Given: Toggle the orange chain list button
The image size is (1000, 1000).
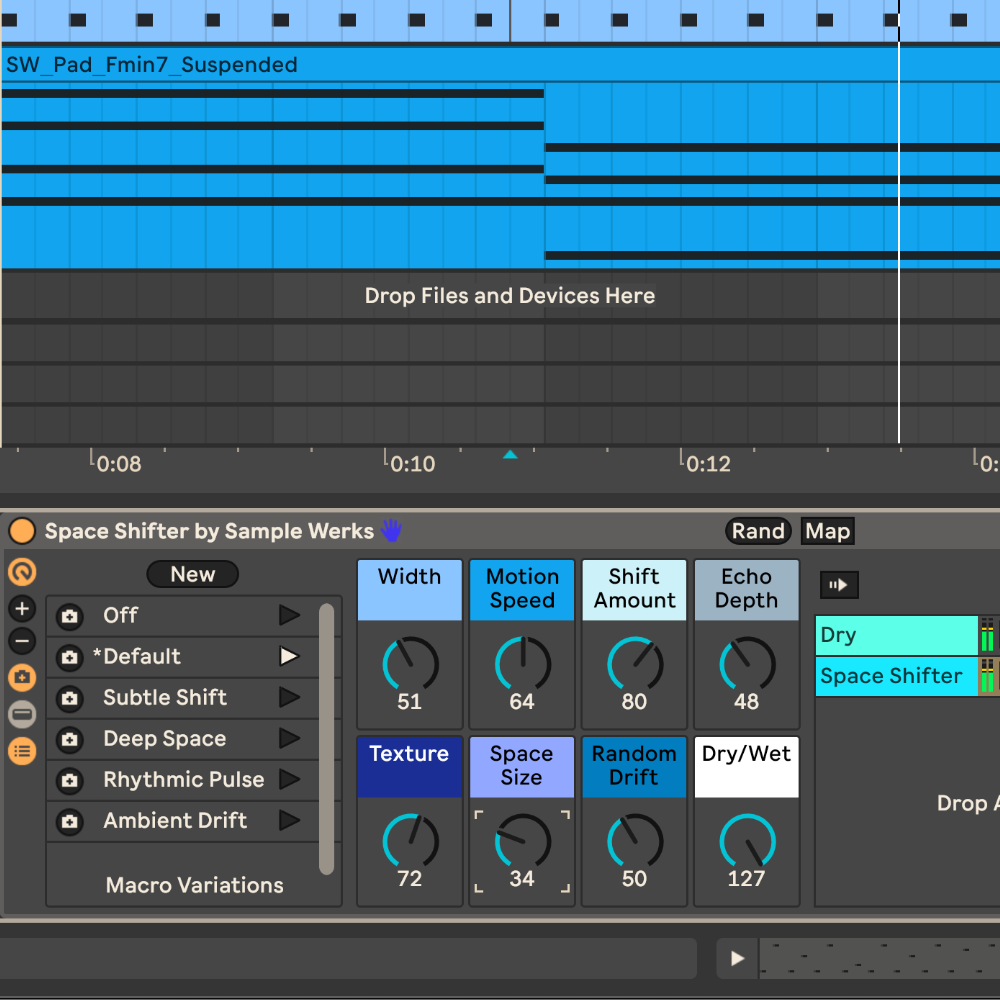Looking at the screenshot, I should (x=22, y=750).
